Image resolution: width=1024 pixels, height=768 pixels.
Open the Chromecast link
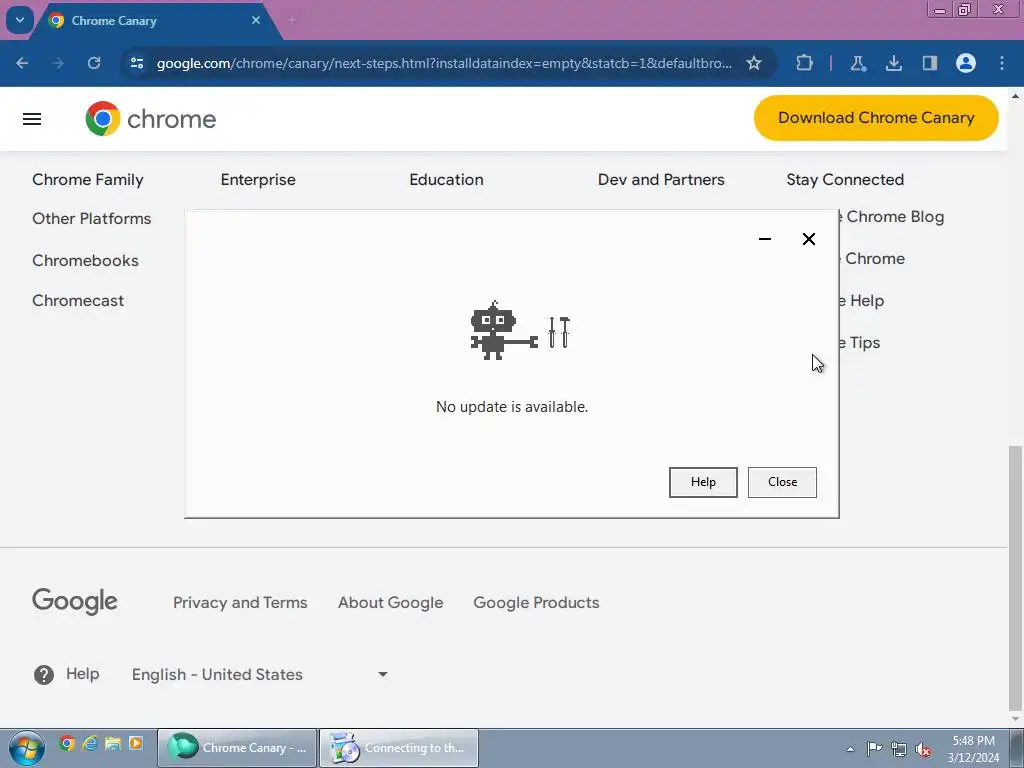click(x=78, y=300)
